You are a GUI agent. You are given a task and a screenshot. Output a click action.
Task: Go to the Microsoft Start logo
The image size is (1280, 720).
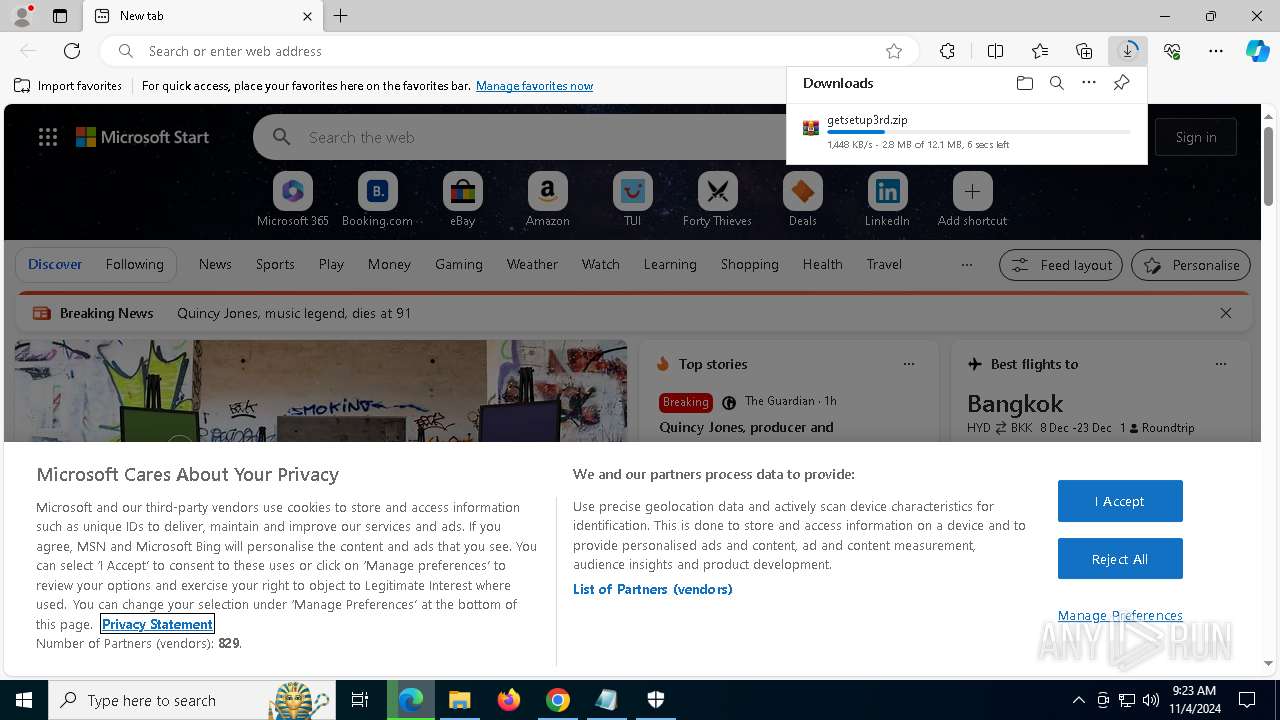pos(142,137)
